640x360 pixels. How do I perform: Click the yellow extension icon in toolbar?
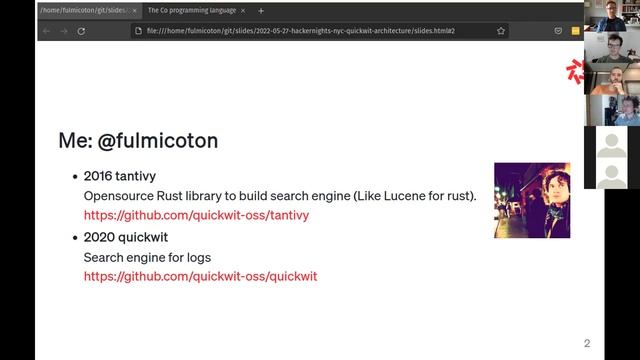[576, 31]
